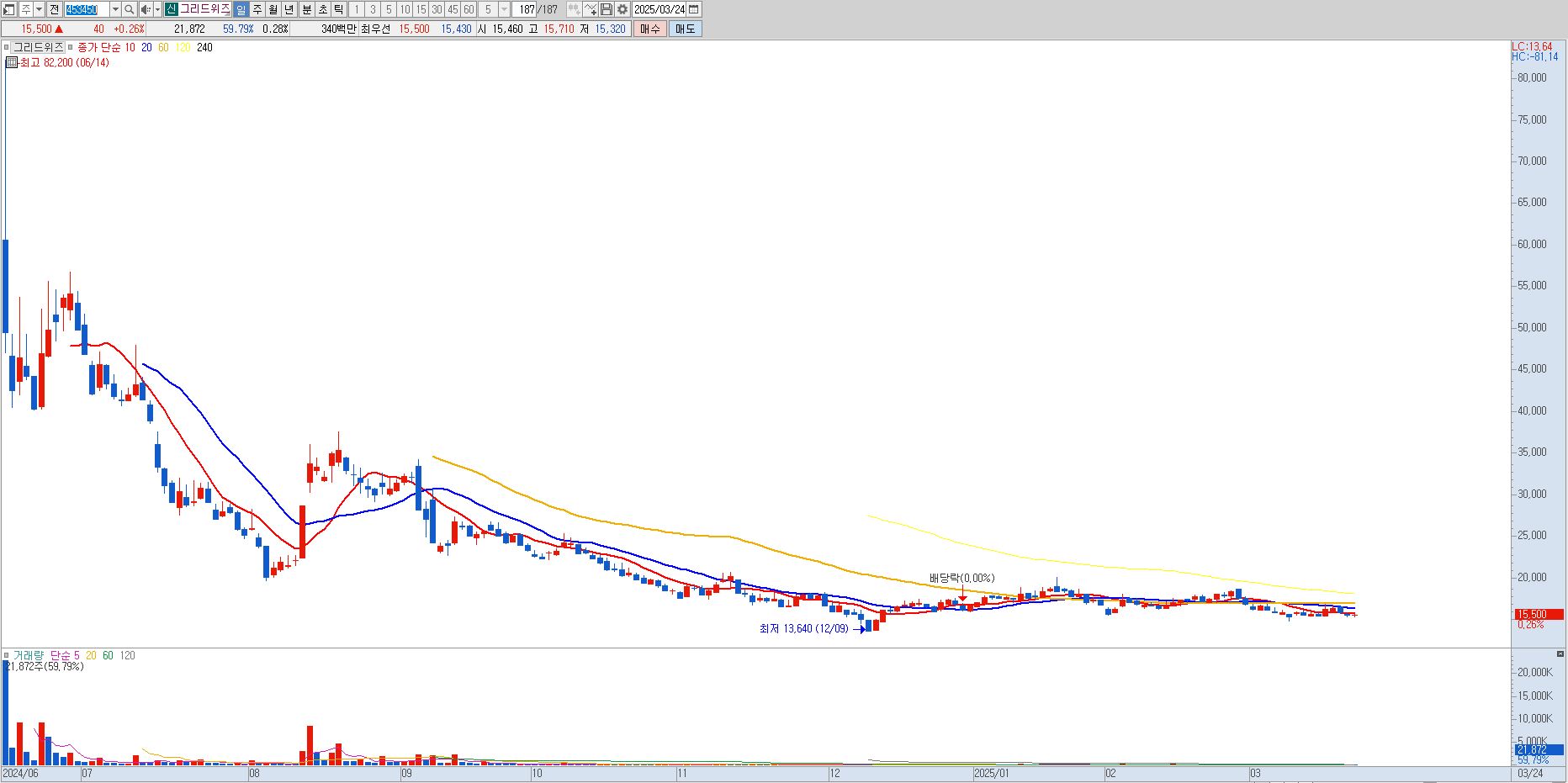
Task: Click the 240 moving average legend label
Action: pyautogui.click(x=204, y=47)
